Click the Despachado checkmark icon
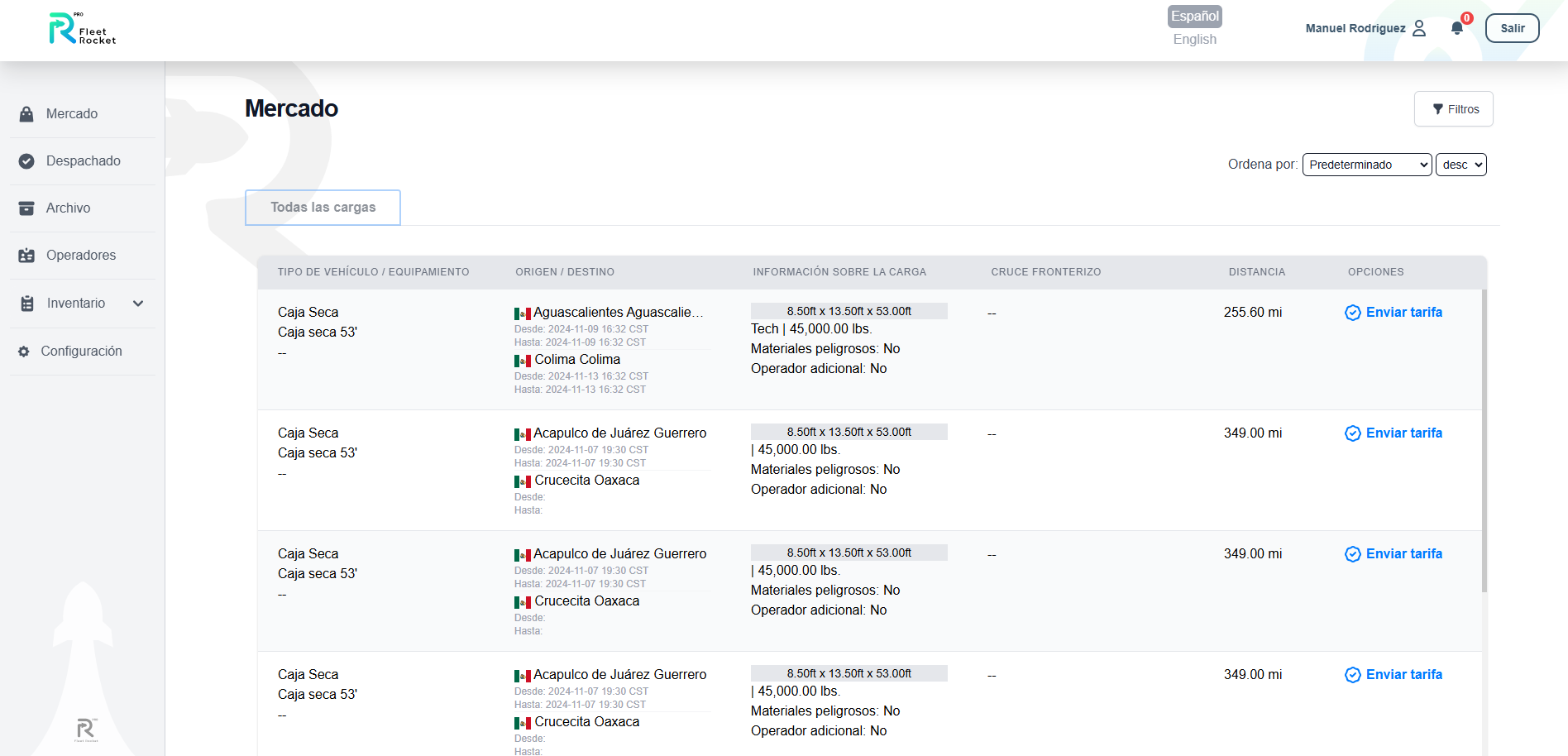 (26, 161)
